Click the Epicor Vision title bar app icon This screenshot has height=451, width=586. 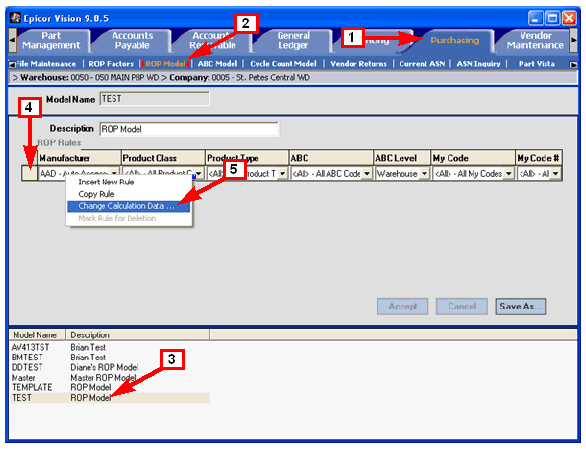[15, 18]
